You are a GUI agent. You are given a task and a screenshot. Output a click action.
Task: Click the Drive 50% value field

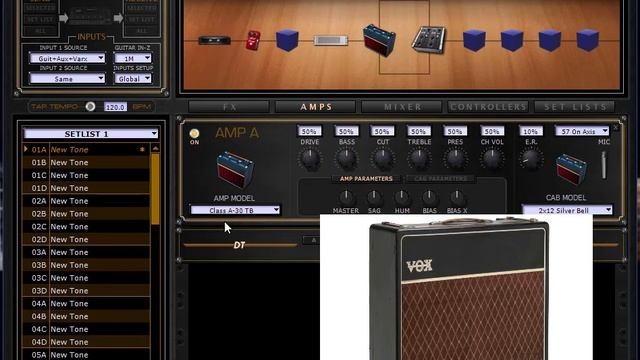[309, 131]
